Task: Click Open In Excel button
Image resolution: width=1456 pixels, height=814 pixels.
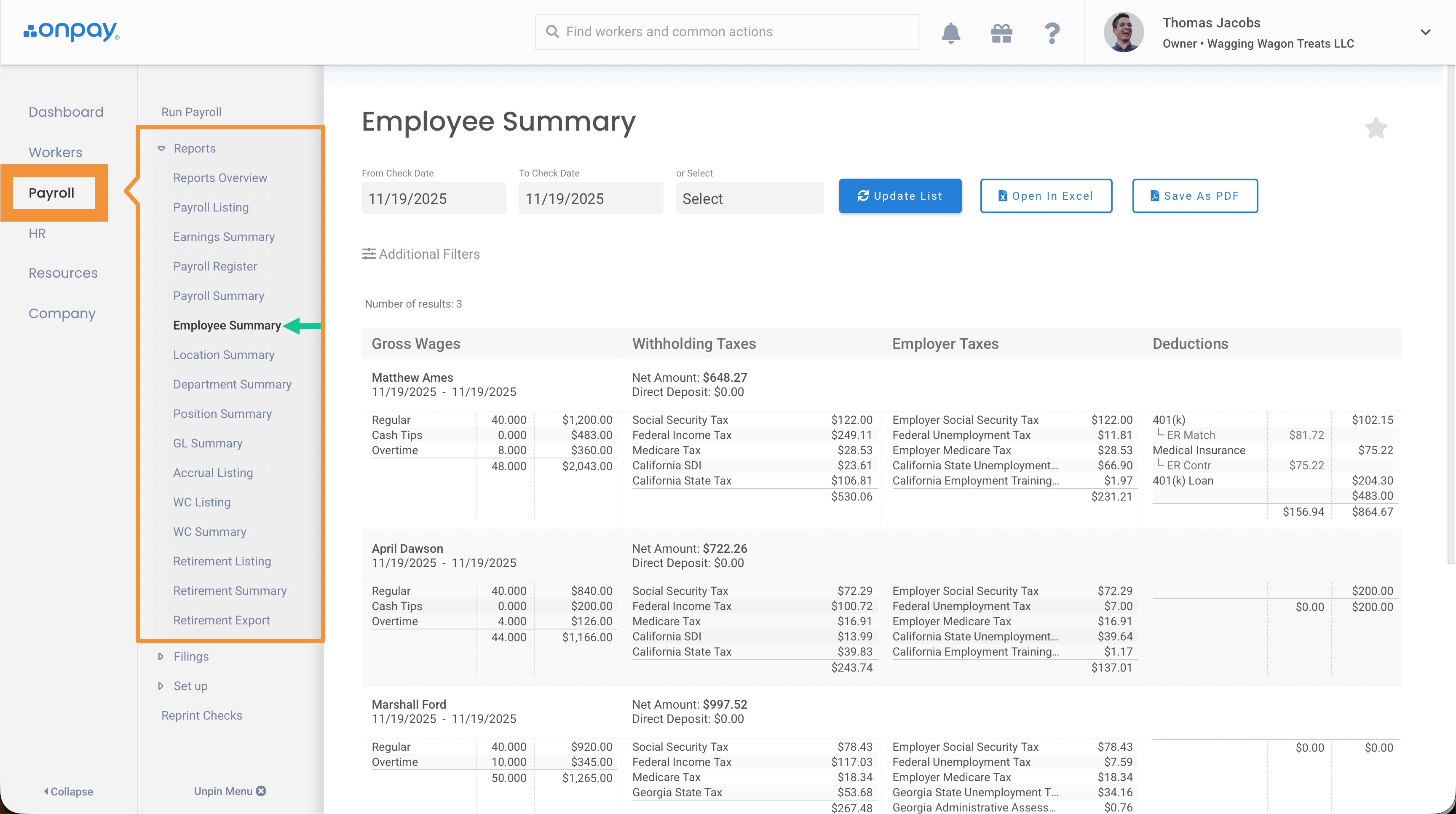Action: coord(1046,196)
